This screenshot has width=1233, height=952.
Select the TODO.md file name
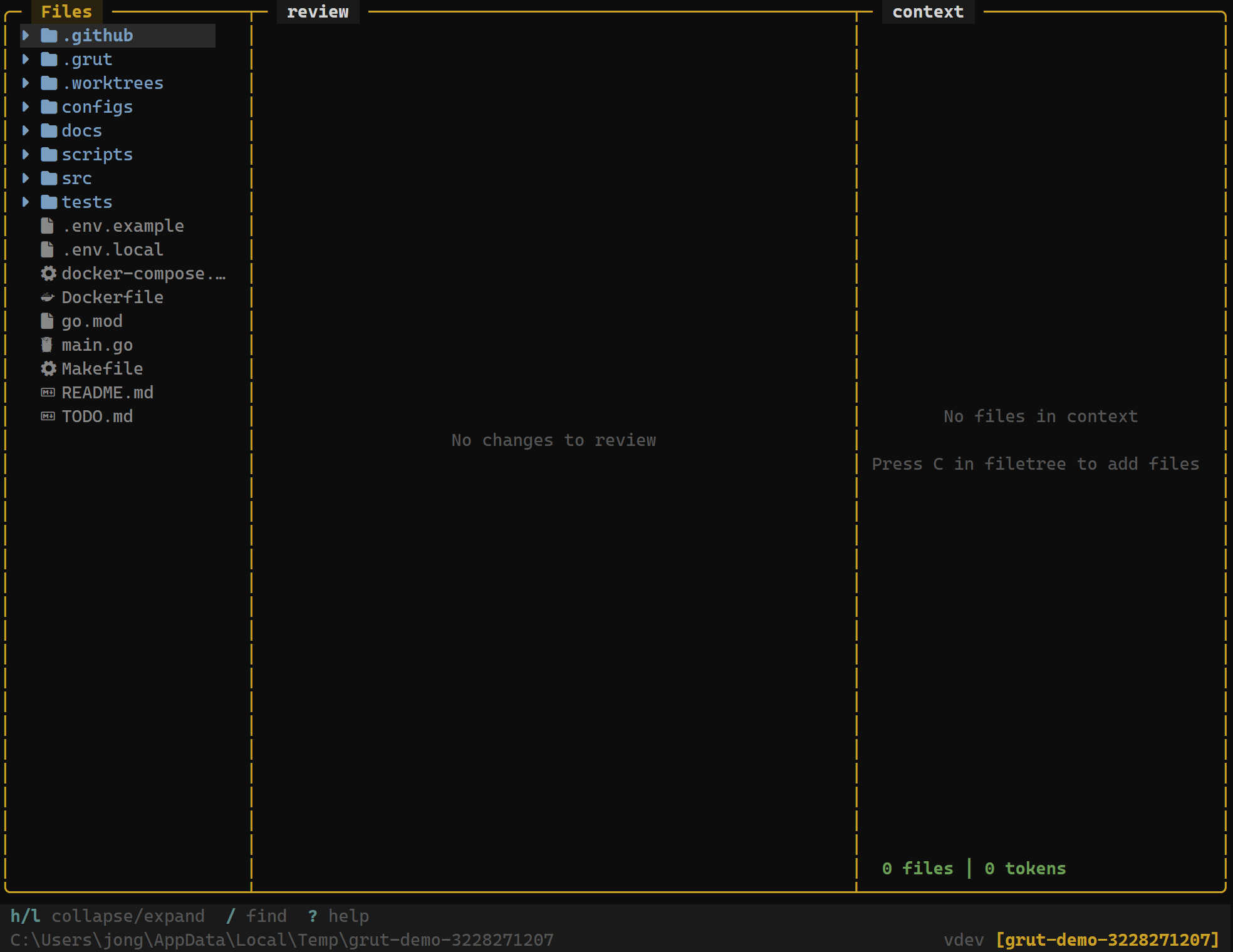click(97, 416)
